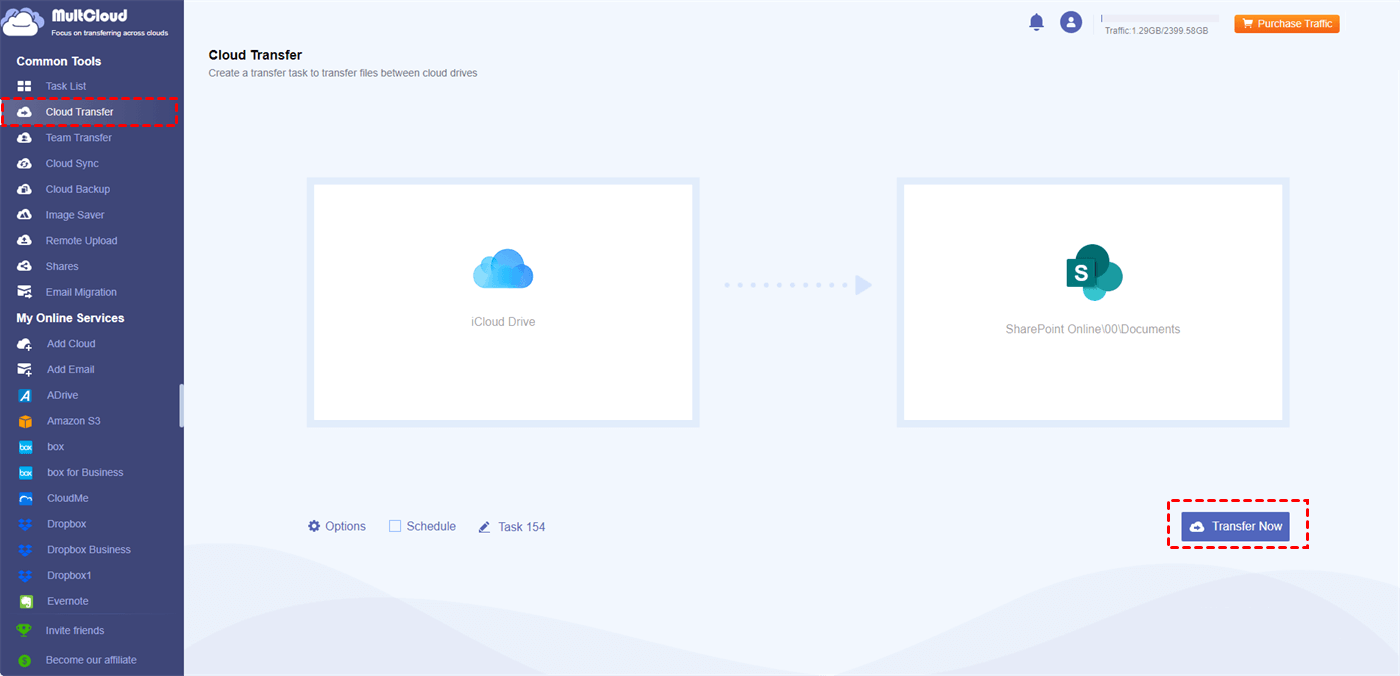This screenshot has height=676, width=1400.
Task: Open notifications bell icon
Action: click(x=1036, y=22)
